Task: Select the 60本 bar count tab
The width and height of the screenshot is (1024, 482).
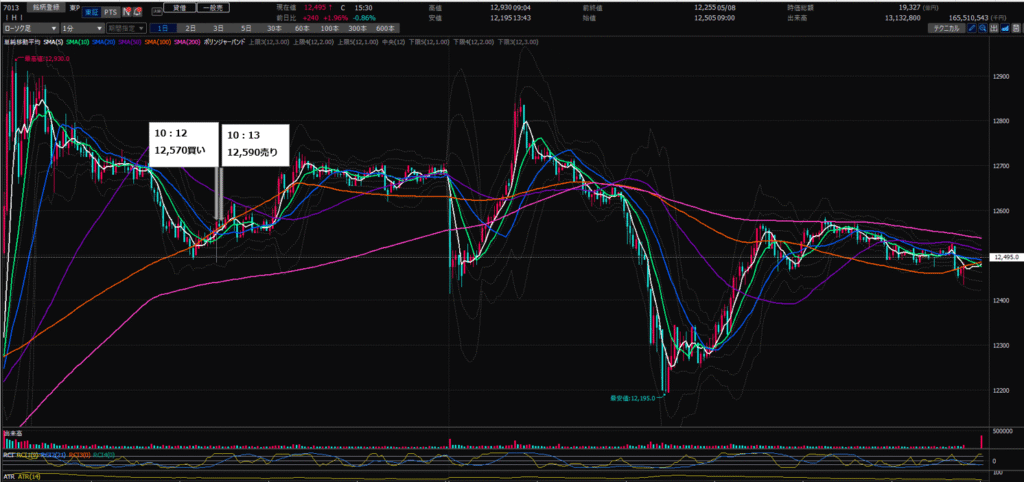Action: pos(302,29)
